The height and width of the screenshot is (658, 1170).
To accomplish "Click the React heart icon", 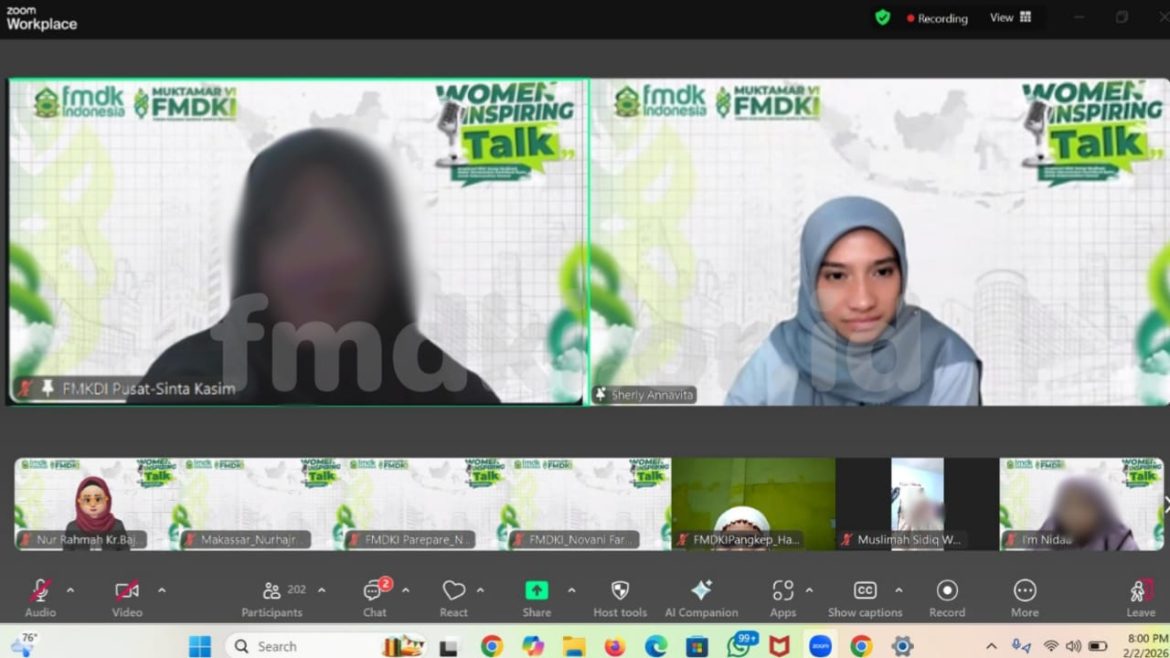I will pos(453,591).
